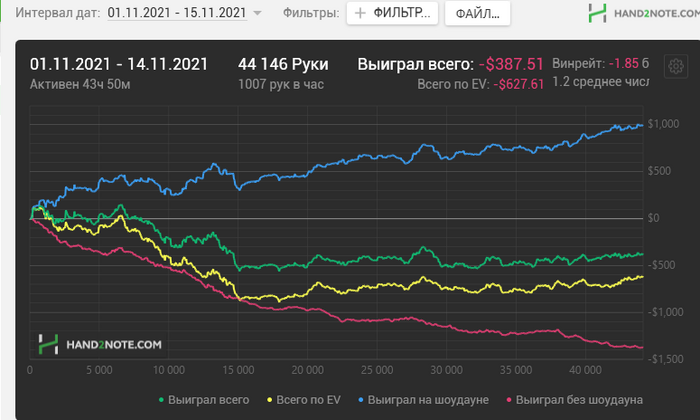Select the date range 01.11.2021 - 15.11.2021 field
700x420 pixels.
(177, 12)
